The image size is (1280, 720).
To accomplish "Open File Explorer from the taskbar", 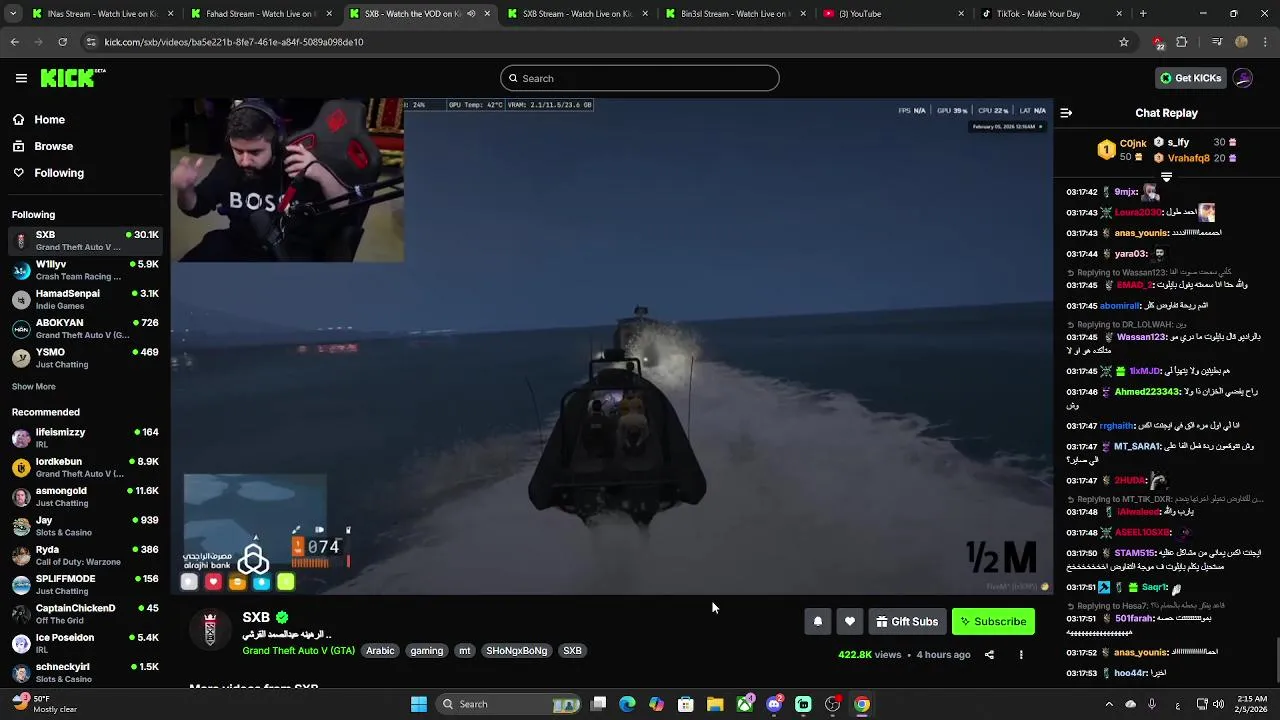I will tap(715, 704).
